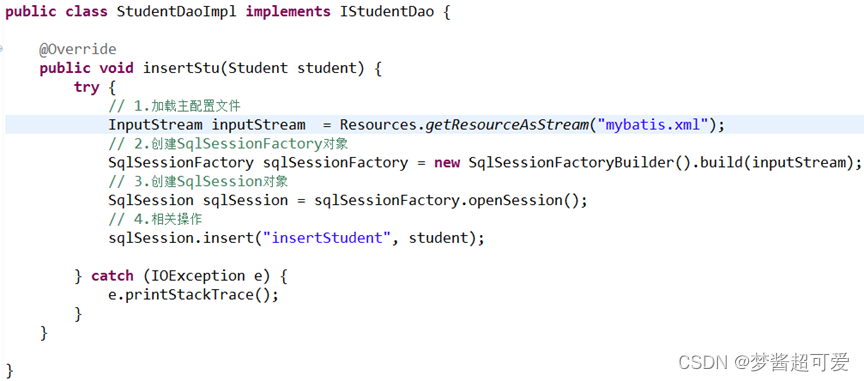Image resolution: width=864 pixels, height=381 pixels.
Task: Click the getResourceAsStream method call
Action: [x=506, y=125]
